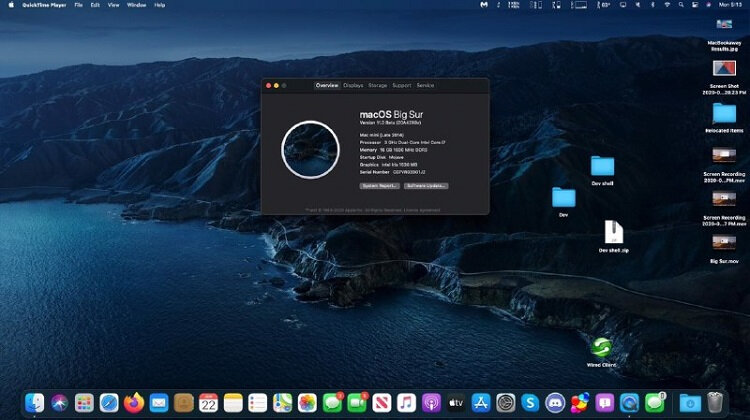This screenshot has width=750, height=420.
Task: Open the Wi-Fi menu bar icon
Action: (x=667, y=5)
